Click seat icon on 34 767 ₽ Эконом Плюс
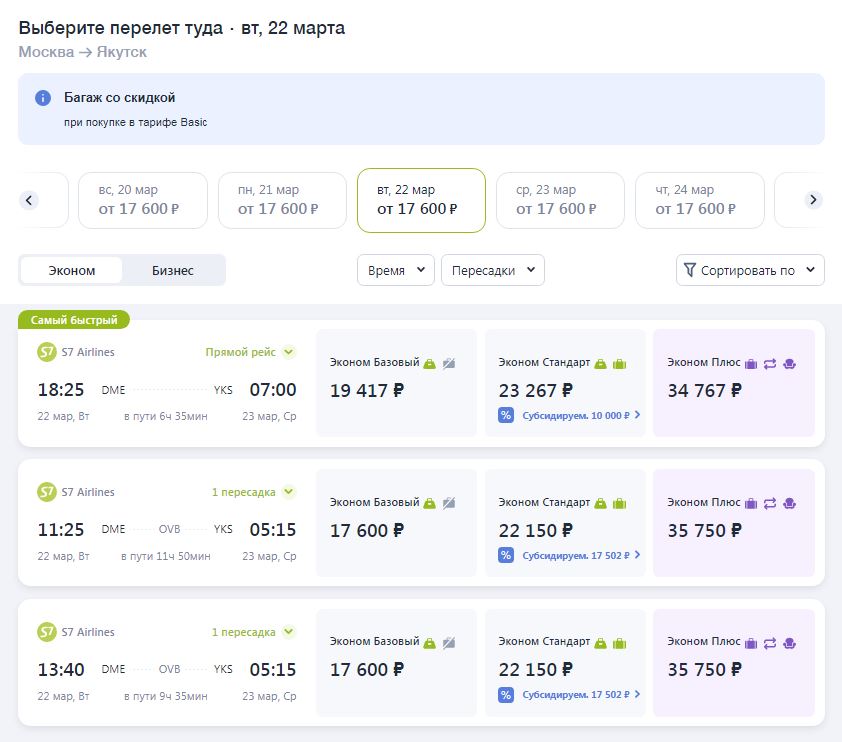Image resolution: width=842 pixels, height=742 pixels. pyautogui.click(x=788, y=363)
